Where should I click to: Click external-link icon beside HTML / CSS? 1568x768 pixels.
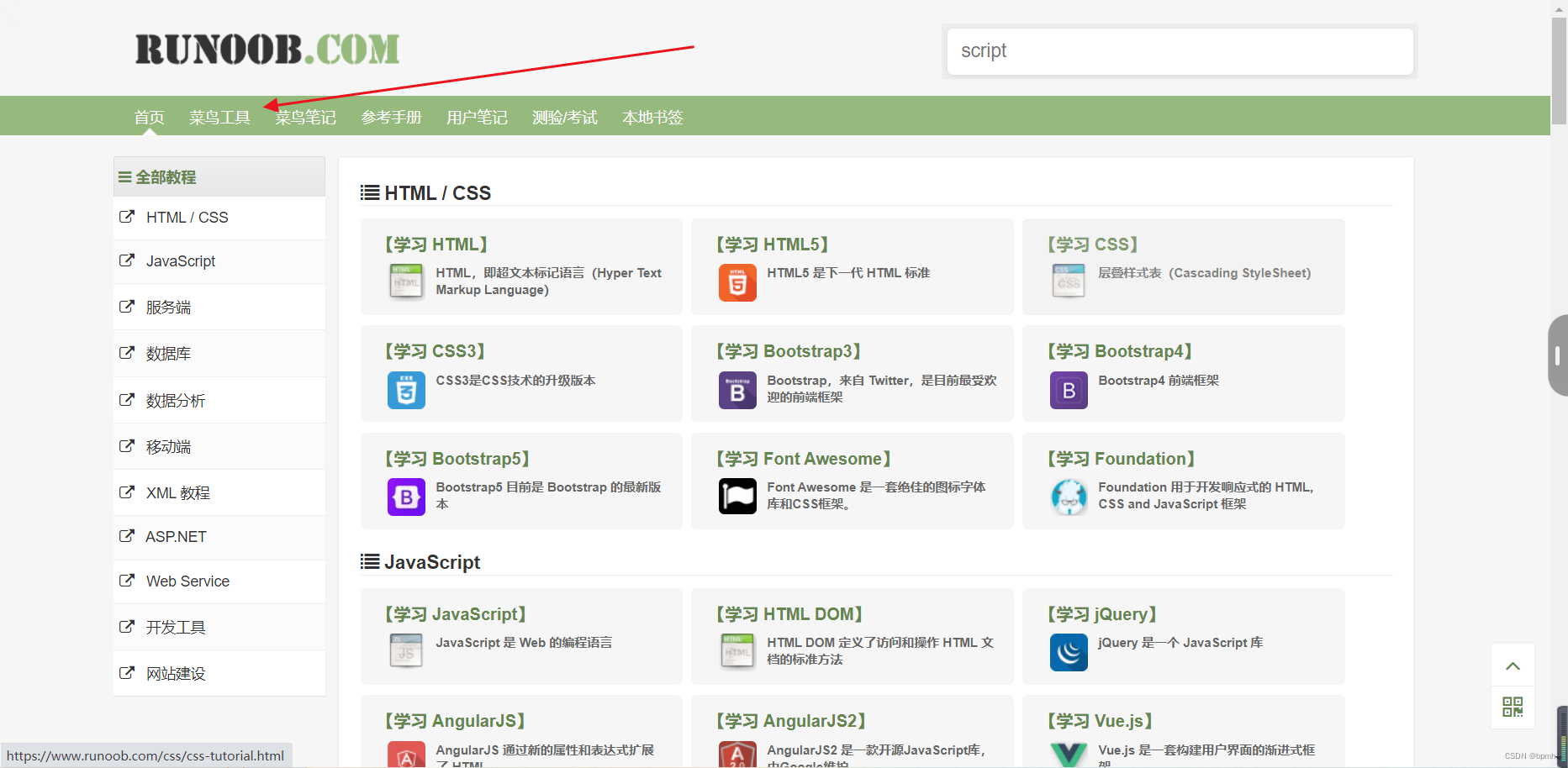point(127,217)
